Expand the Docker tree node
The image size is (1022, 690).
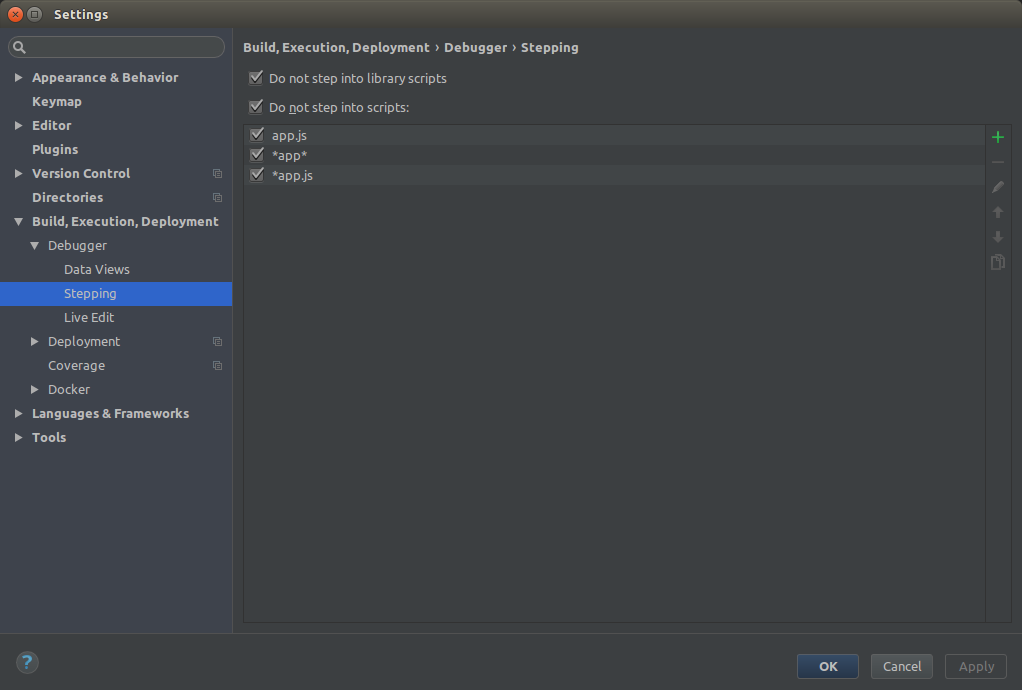[35, 390]
